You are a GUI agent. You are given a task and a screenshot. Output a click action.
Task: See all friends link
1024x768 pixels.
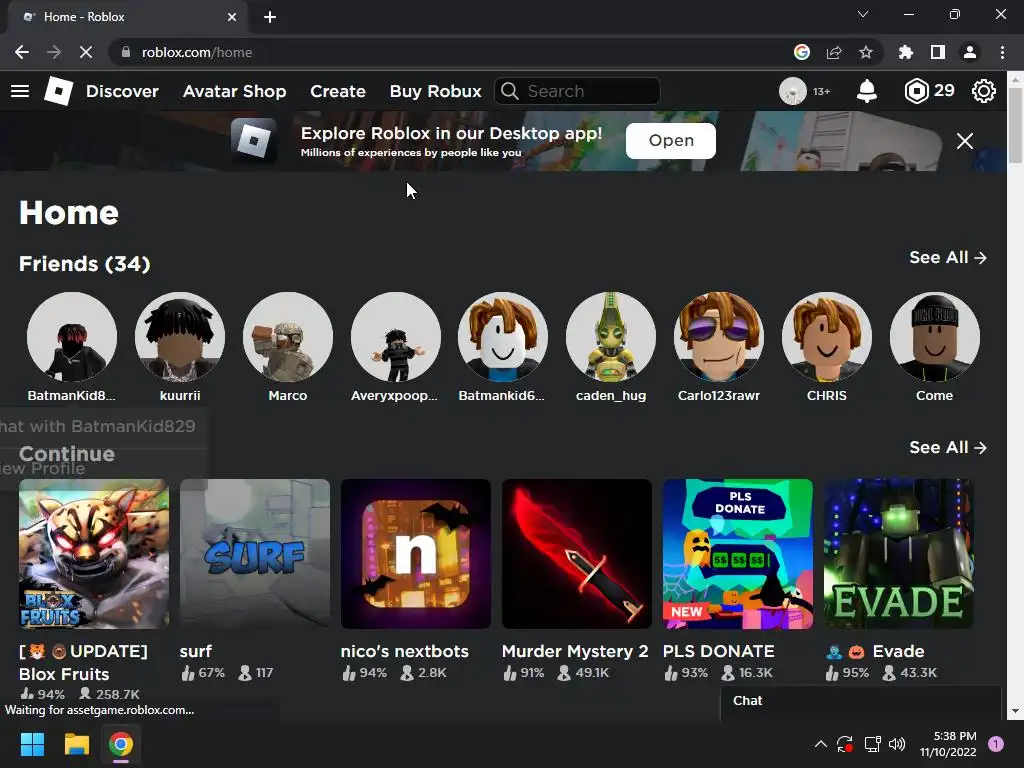(x=948, y=257)
